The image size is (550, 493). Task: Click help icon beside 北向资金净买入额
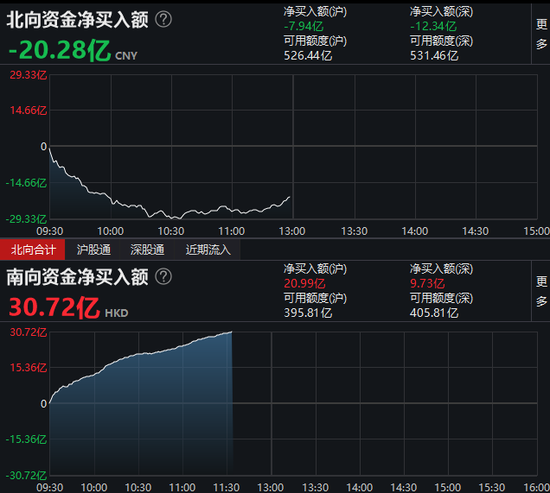tap(163, 19)
